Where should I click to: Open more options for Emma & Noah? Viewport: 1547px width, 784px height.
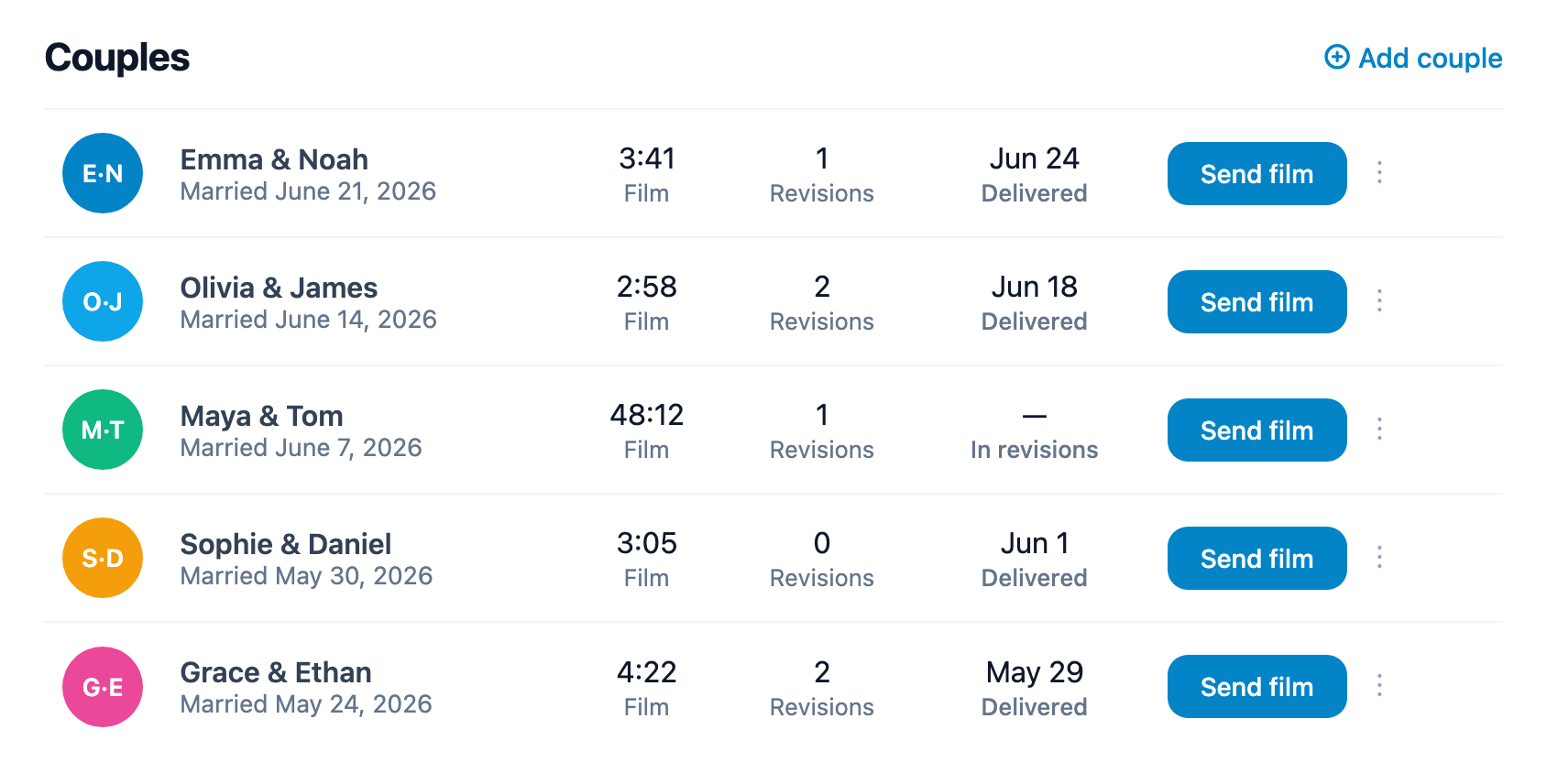(x=1379, y=173)
